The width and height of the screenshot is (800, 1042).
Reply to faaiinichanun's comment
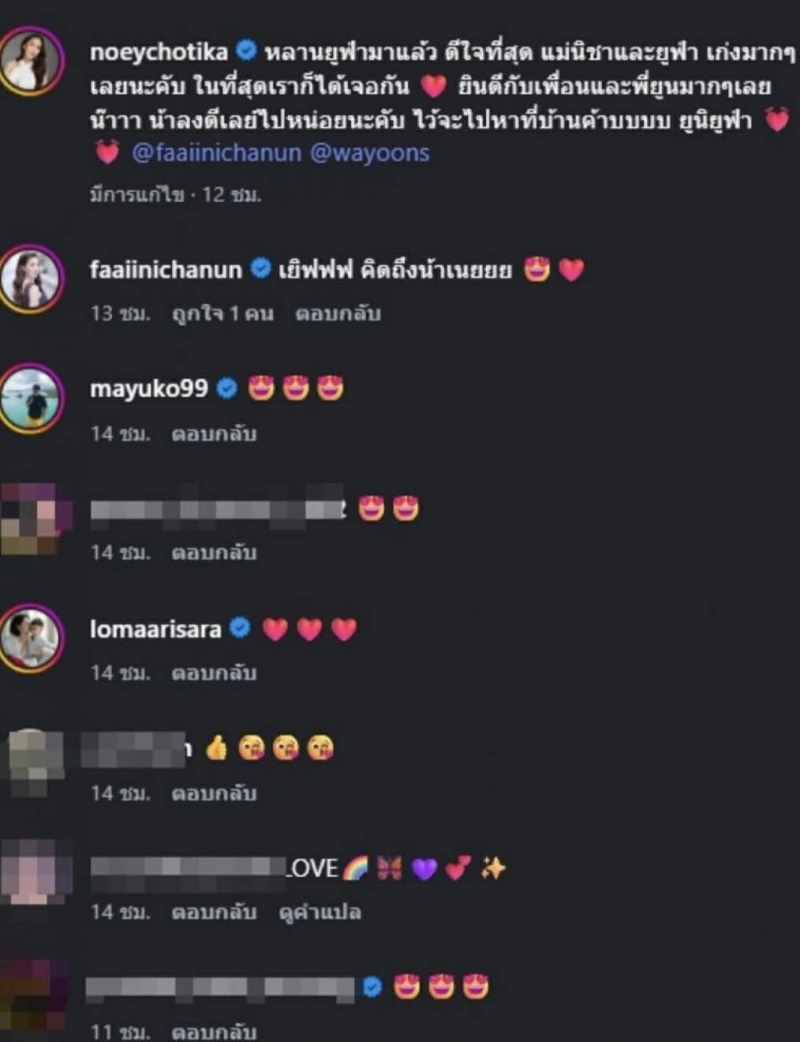pos(338,313)
